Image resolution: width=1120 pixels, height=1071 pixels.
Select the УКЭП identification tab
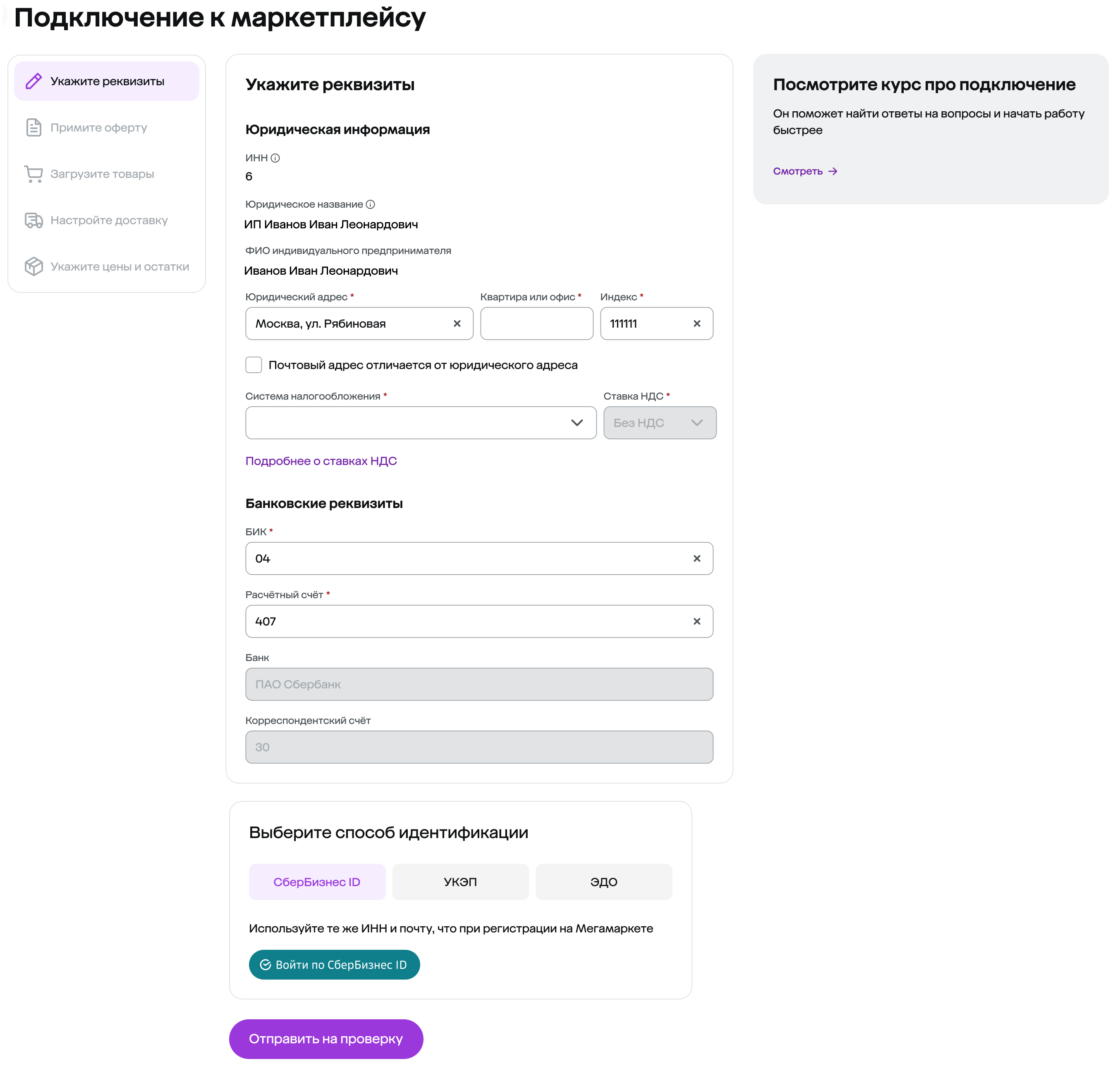tap(460, 882)
